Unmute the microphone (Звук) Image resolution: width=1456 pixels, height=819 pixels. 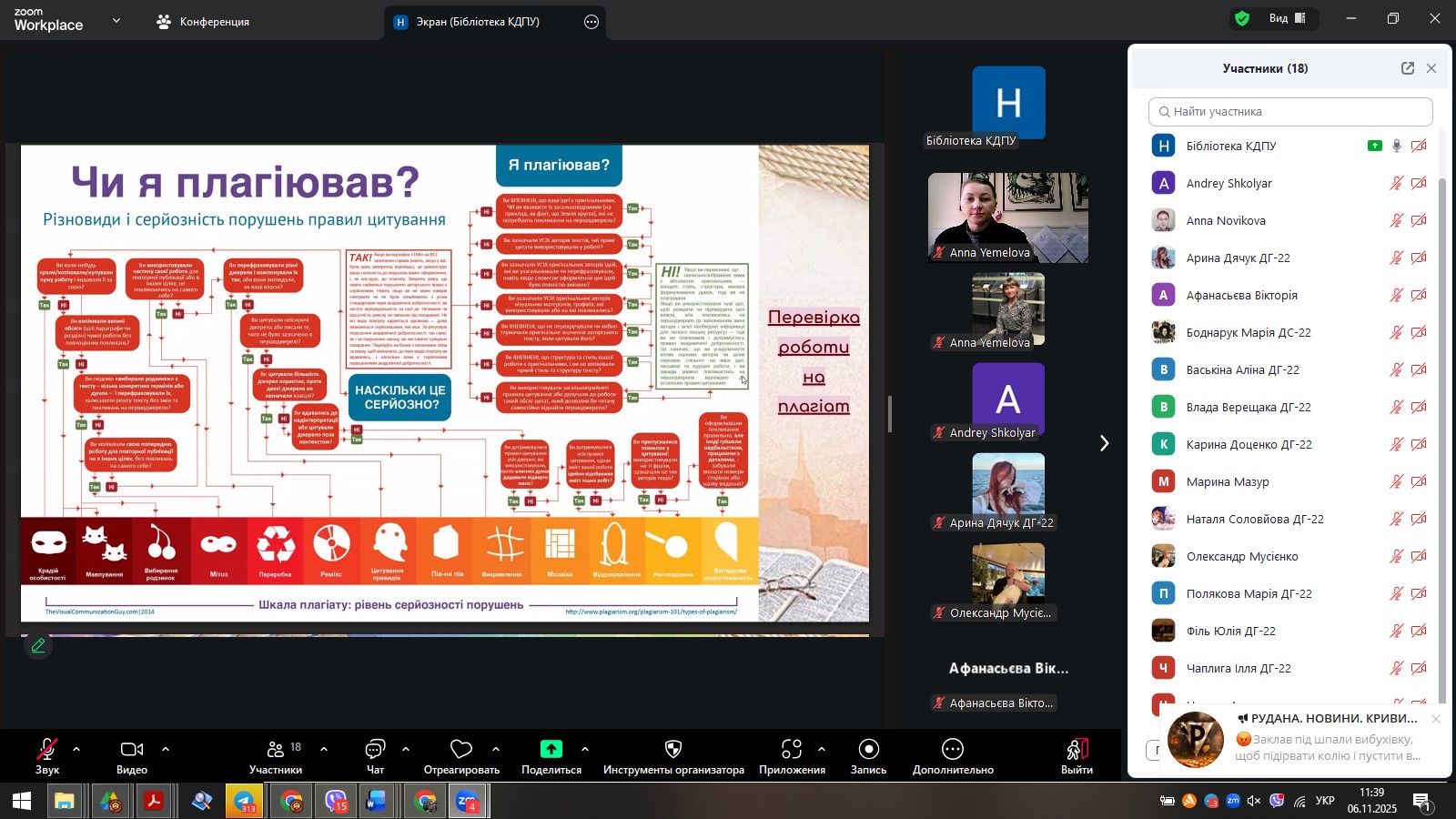(46, 750)
